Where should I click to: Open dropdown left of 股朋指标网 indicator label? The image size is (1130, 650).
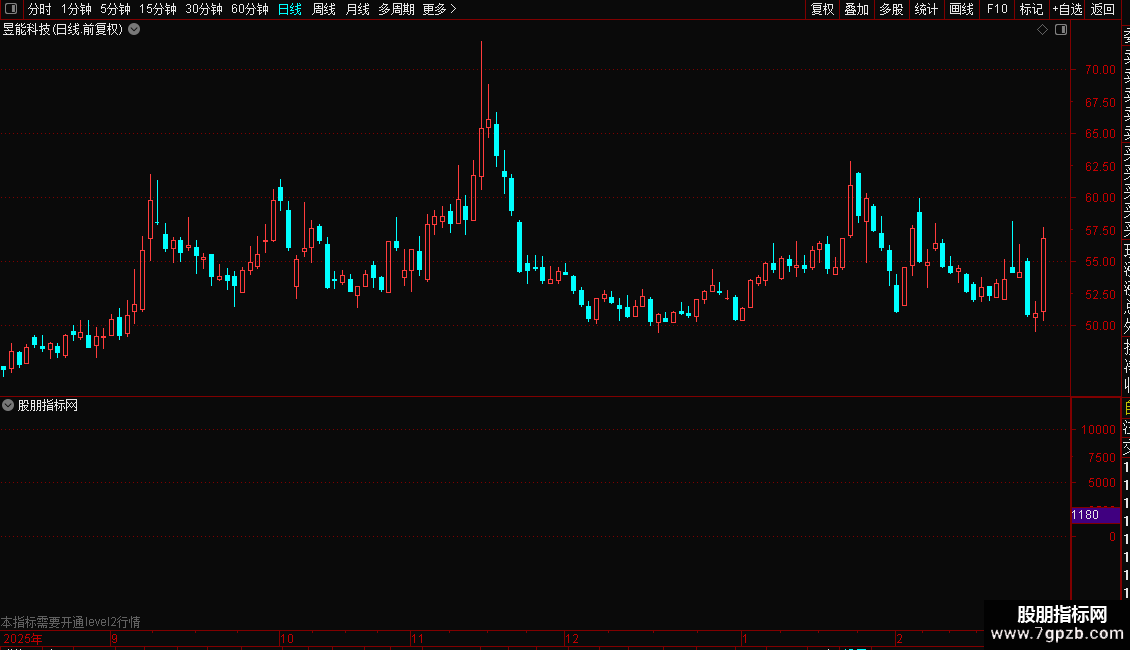pyautogui.click(x=8, y=406)
